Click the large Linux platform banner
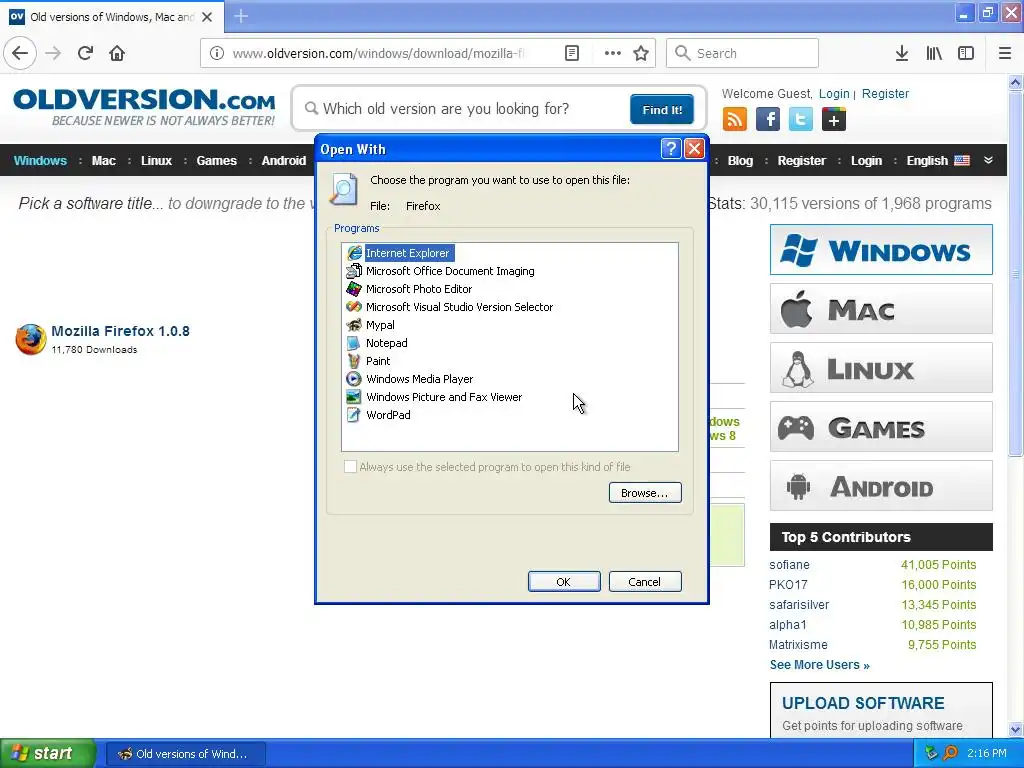This screenshot has width=1024, height=768. pyautogui.click(x=881, y=368)
